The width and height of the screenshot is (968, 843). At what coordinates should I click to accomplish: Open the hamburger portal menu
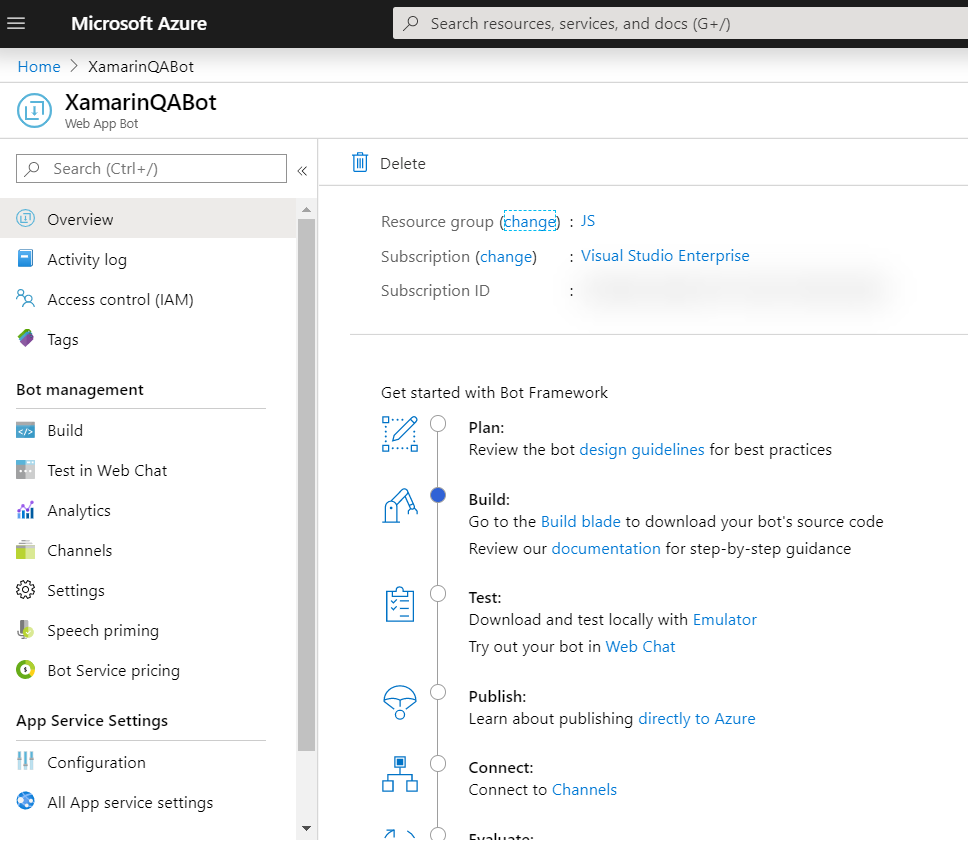16,23
